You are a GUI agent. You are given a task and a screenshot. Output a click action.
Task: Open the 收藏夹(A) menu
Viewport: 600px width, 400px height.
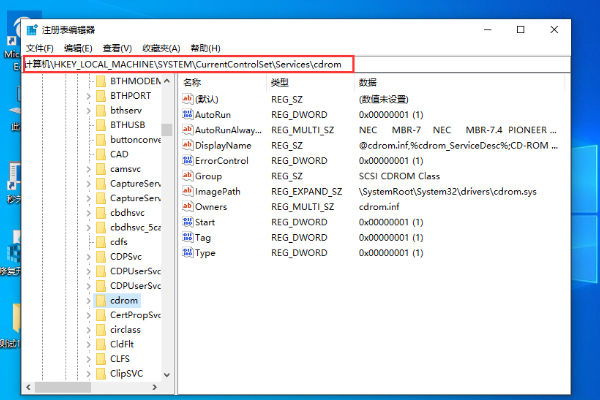click(x=161, y=48)
